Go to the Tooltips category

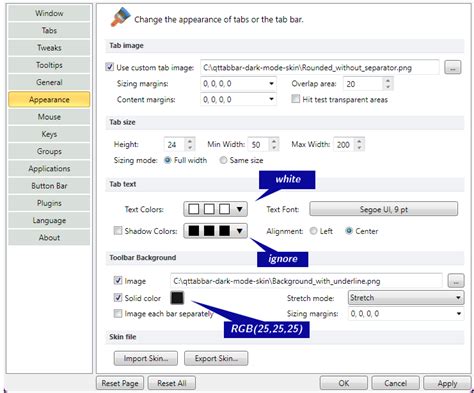tap(49, 65)
